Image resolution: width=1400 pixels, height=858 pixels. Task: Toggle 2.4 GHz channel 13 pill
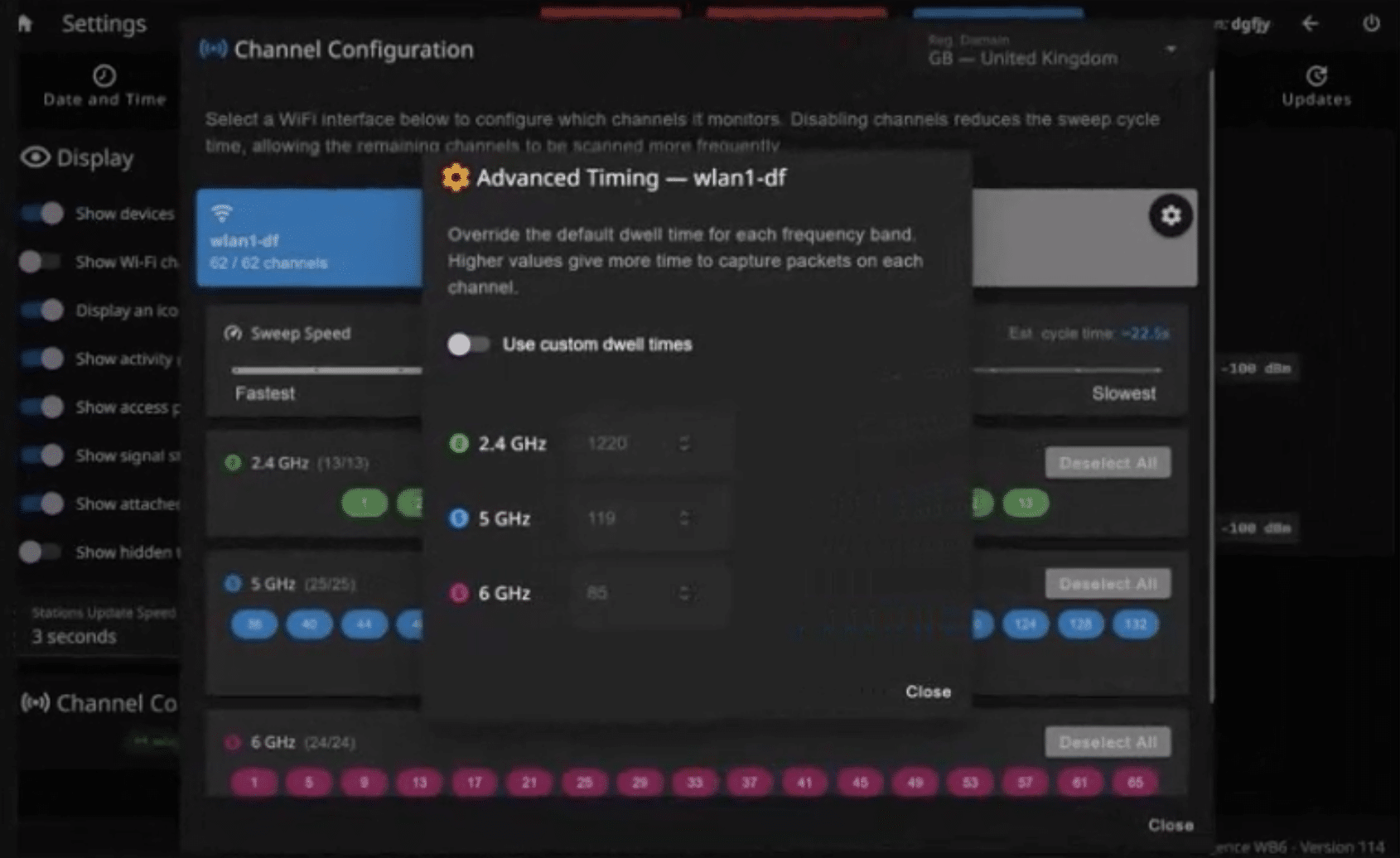[1026, 503]
